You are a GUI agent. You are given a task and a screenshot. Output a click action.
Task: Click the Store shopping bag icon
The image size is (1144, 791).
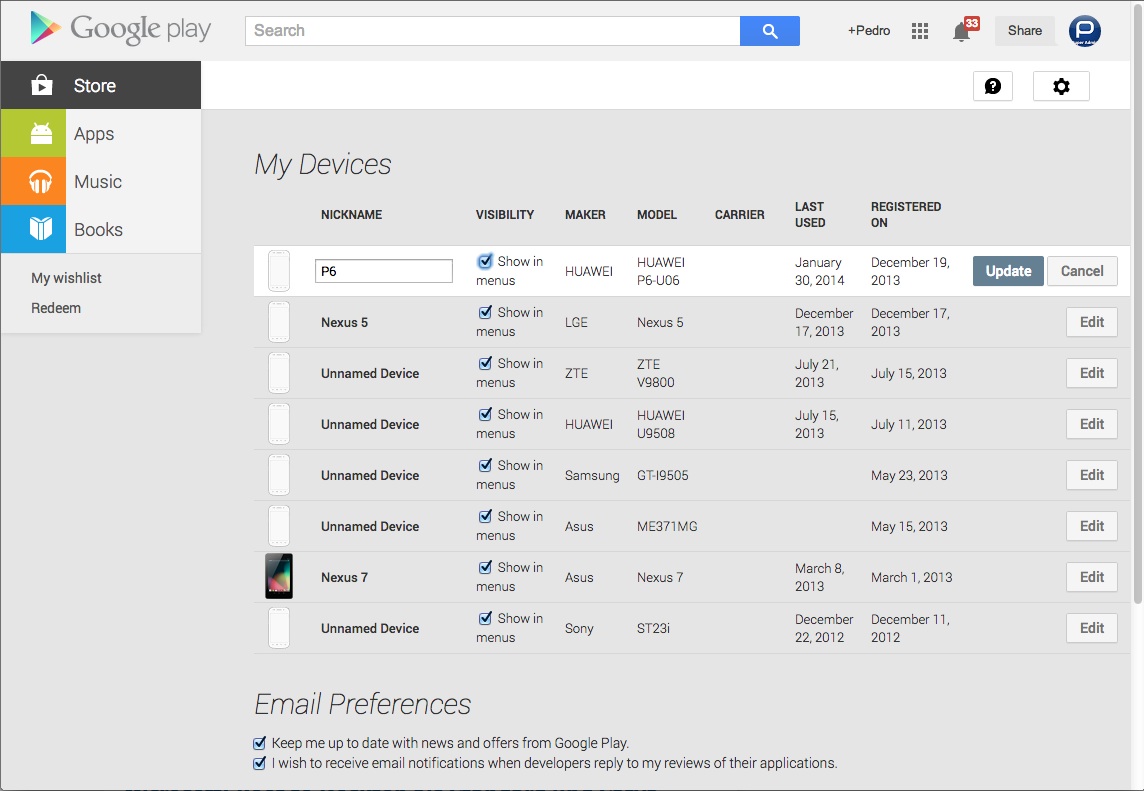[42, 85]
